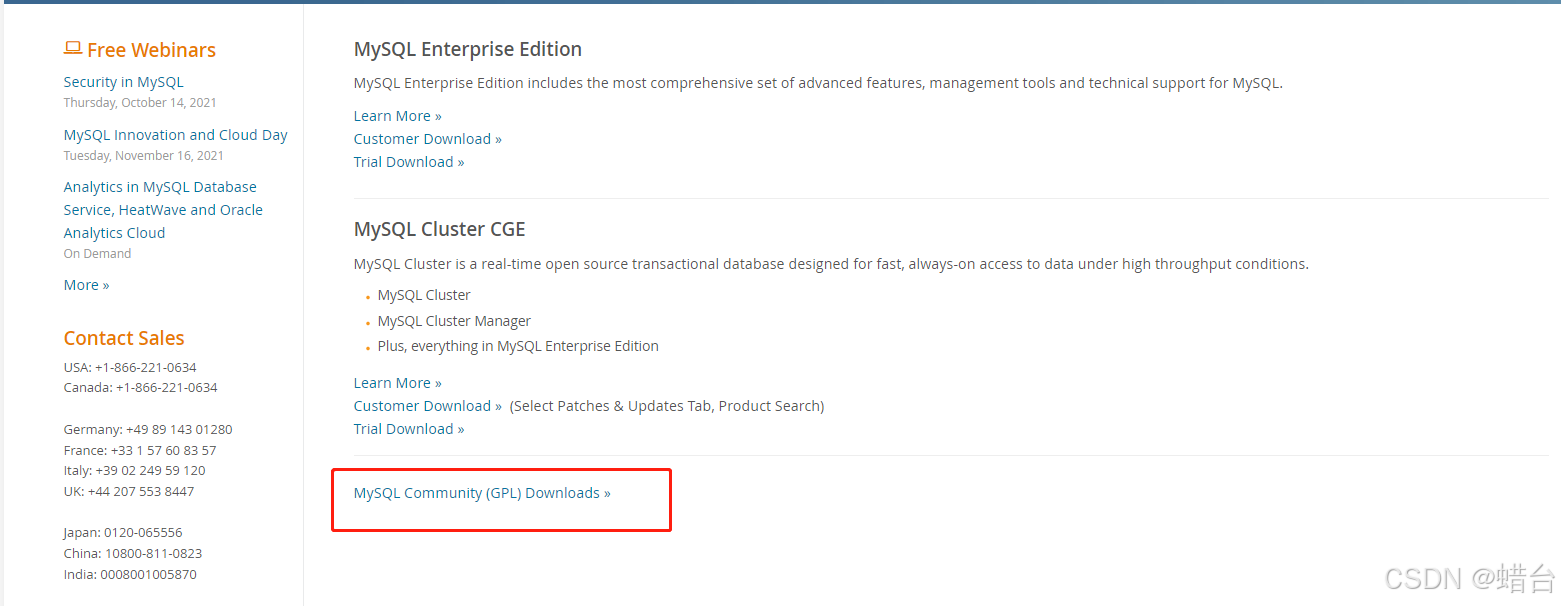Image resolution: width=1561 pixels, height=606 pixels.
Task: Open MySQL Innovation and Cloud Day webinar
Action: (175, 135)
